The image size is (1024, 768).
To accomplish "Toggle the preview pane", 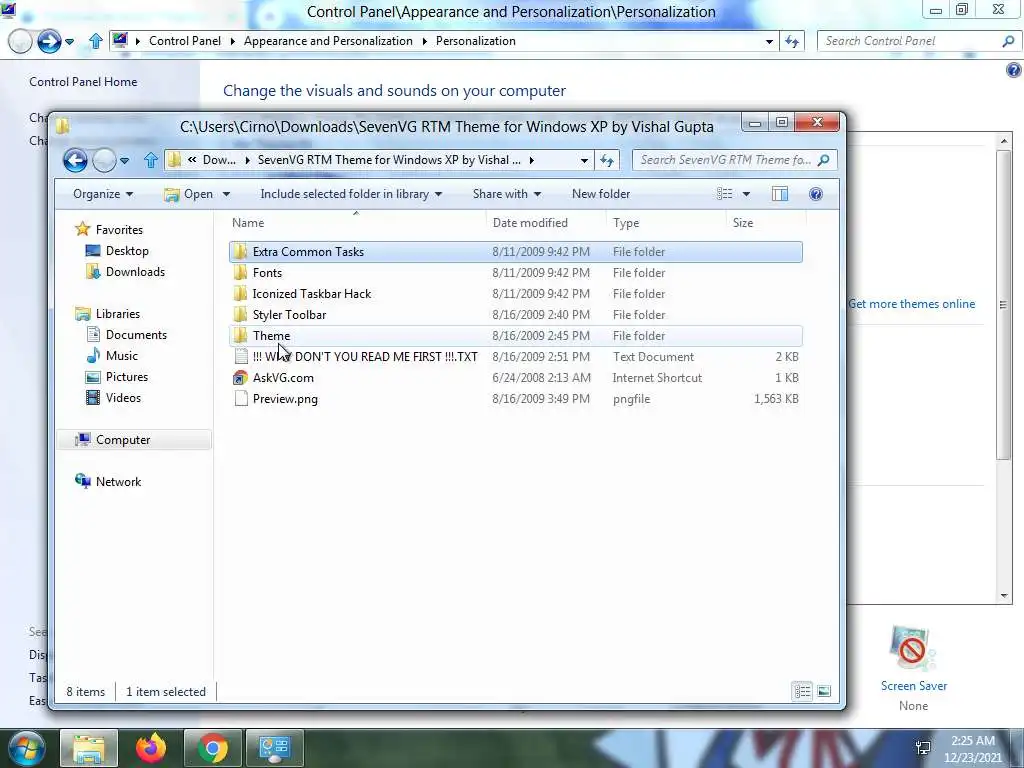I will pos(780,194).
